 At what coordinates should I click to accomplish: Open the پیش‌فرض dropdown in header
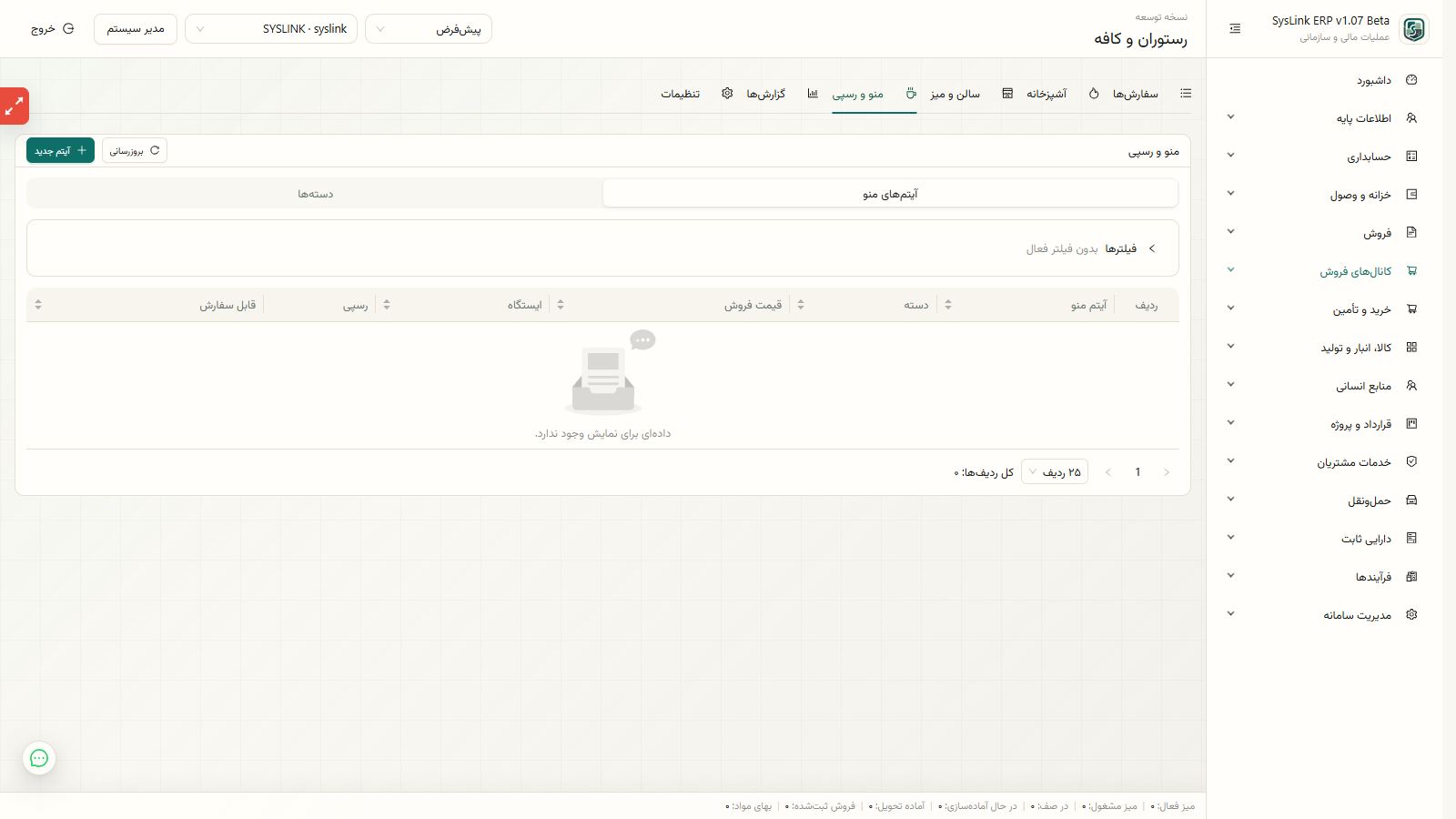429,29
